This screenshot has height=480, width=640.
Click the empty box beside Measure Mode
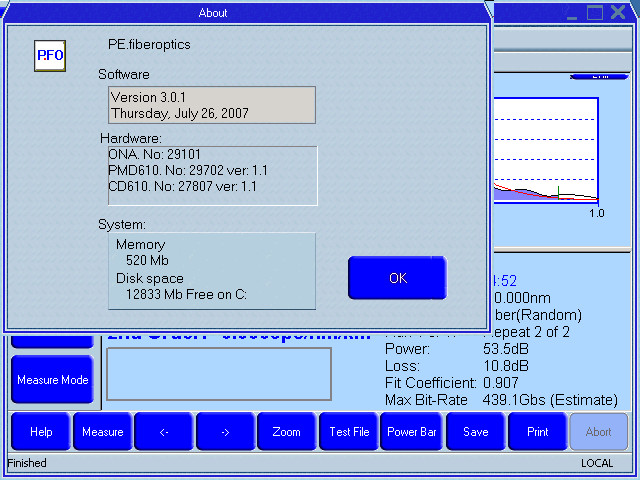pos(219,374)
